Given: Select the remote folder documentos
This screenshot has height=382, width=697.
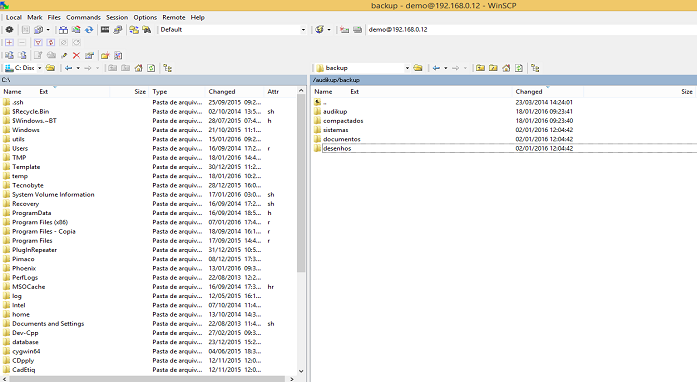Looking at the screenshot, I should [x=341, y=139].
